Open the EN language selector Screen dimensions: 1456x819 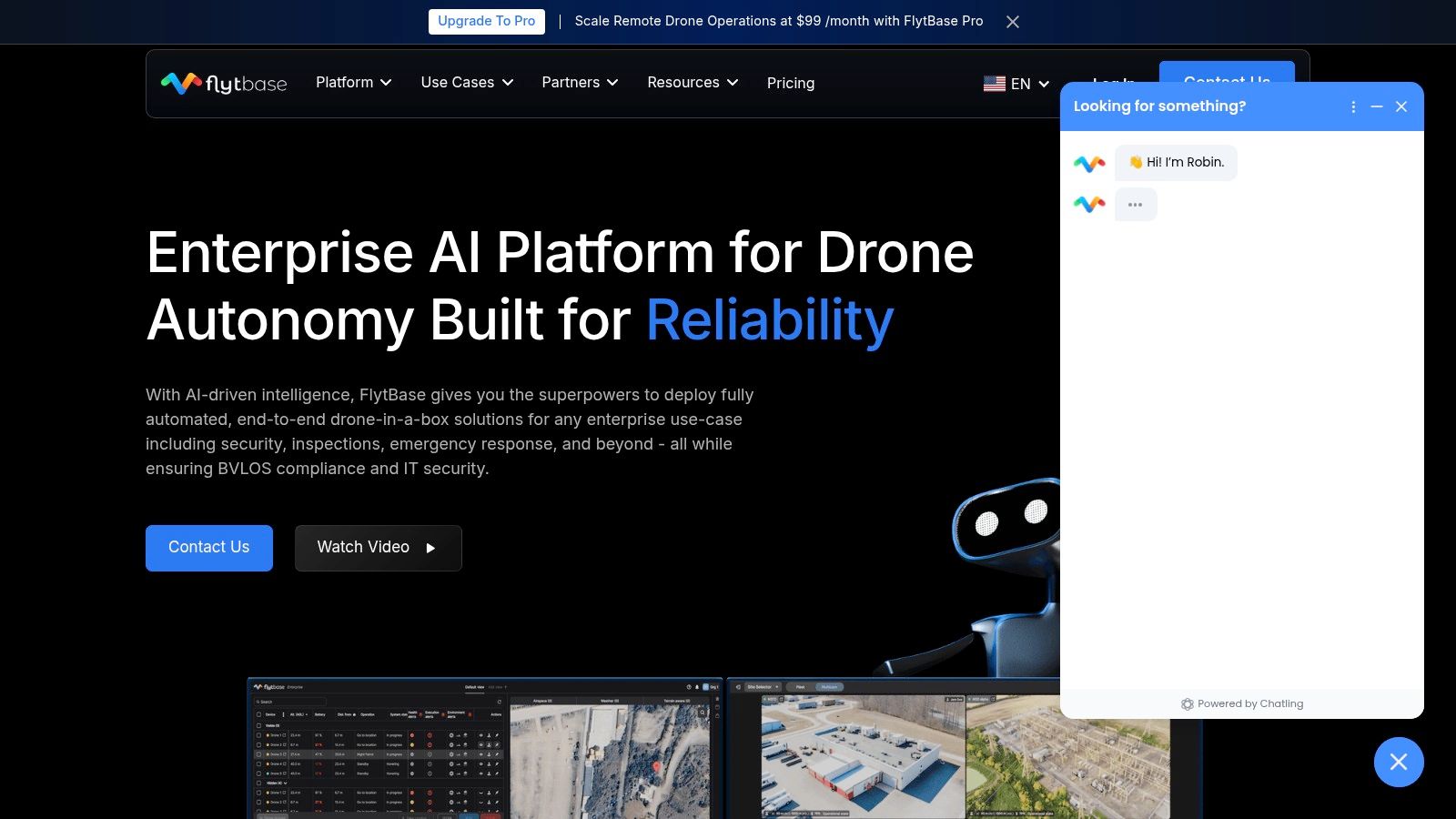[x=1016, y=84]
